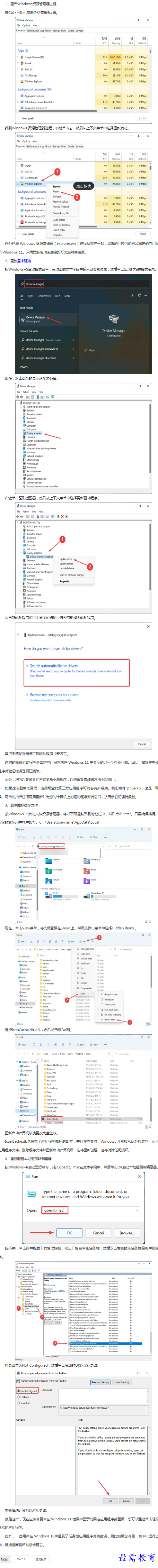Click the Next Setting button
Image resolution: width=158 pixels, height=1568 pixels.
122,1382
